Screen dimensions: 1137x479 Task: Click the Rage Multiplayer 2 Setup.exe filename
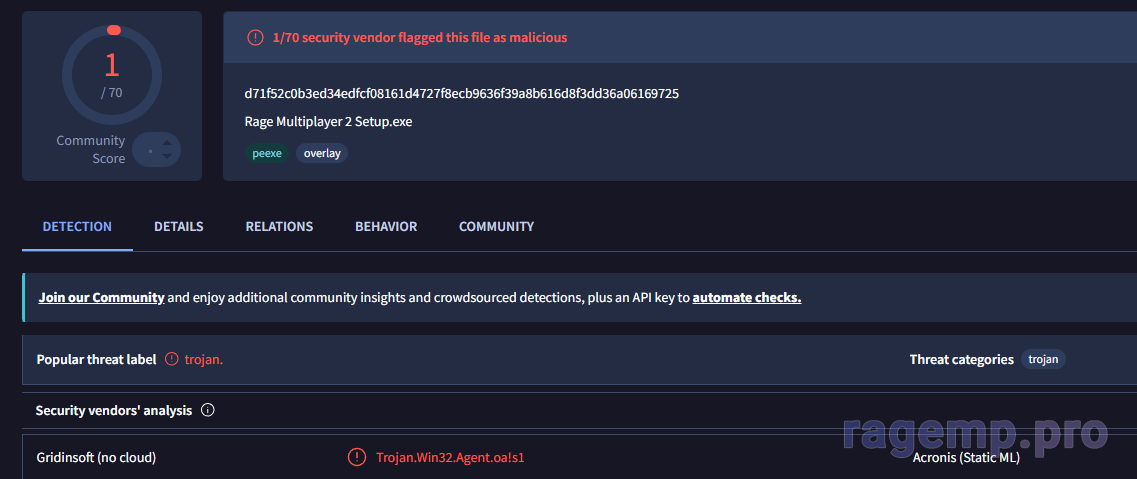click(328, 122)
